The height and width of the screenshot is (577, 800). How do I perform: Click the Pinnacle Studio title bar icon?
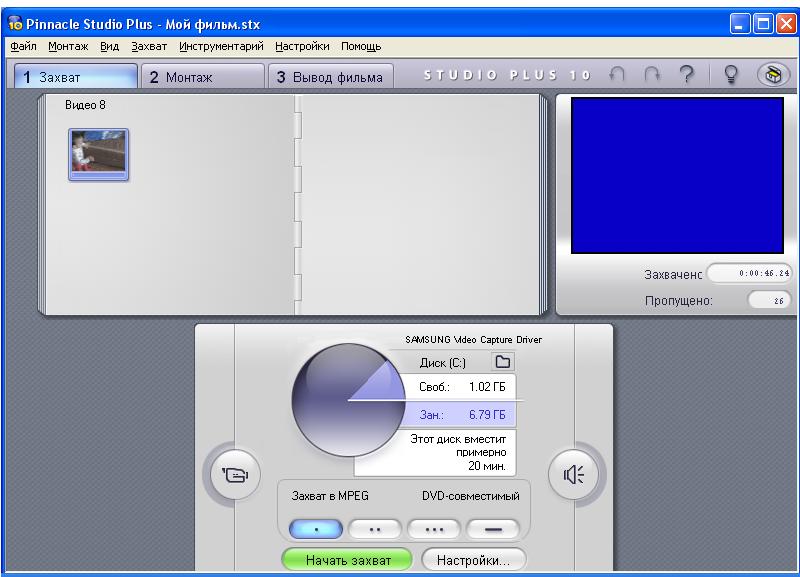15,23
